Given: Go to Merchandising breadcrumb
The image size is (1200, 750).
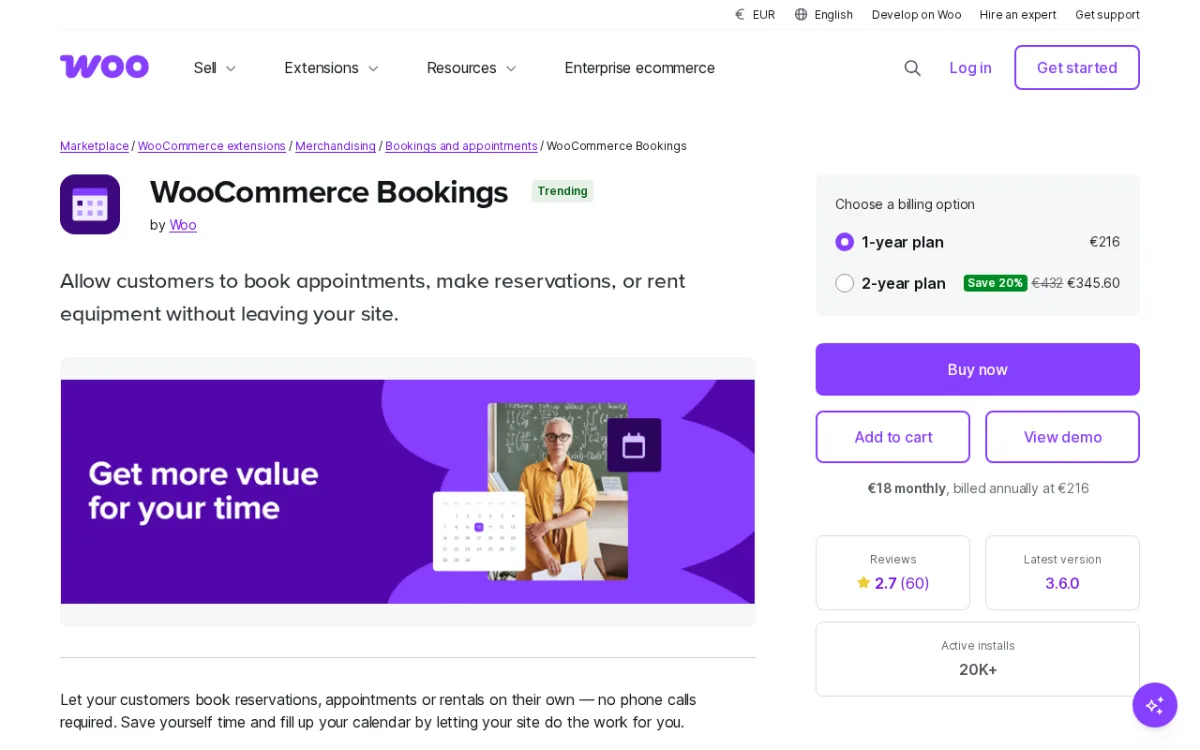Looking at the screenshot, I should tap(335, 146).
